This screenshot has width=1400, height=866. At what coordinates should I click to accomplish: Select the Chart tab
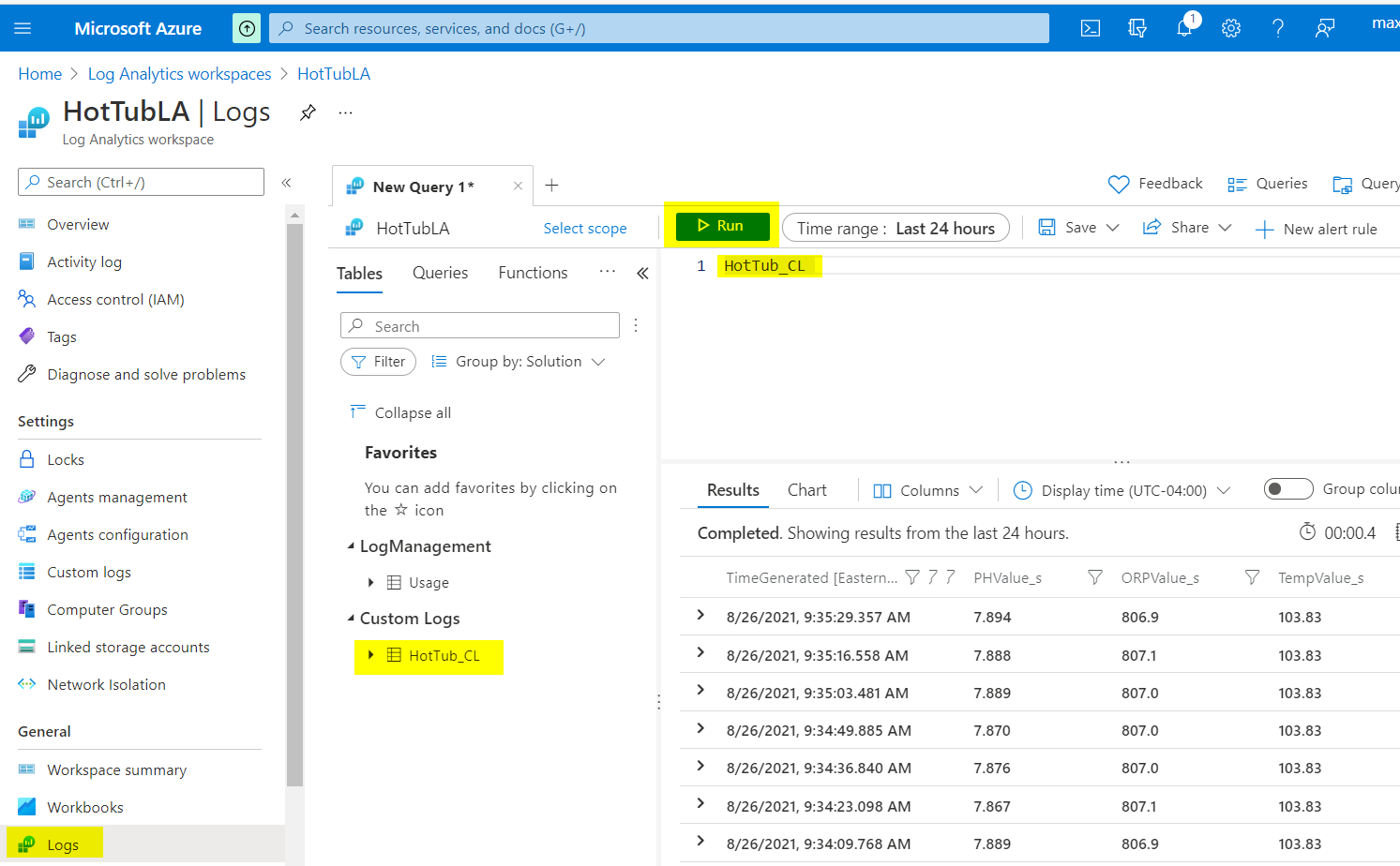tap(807, 490)
